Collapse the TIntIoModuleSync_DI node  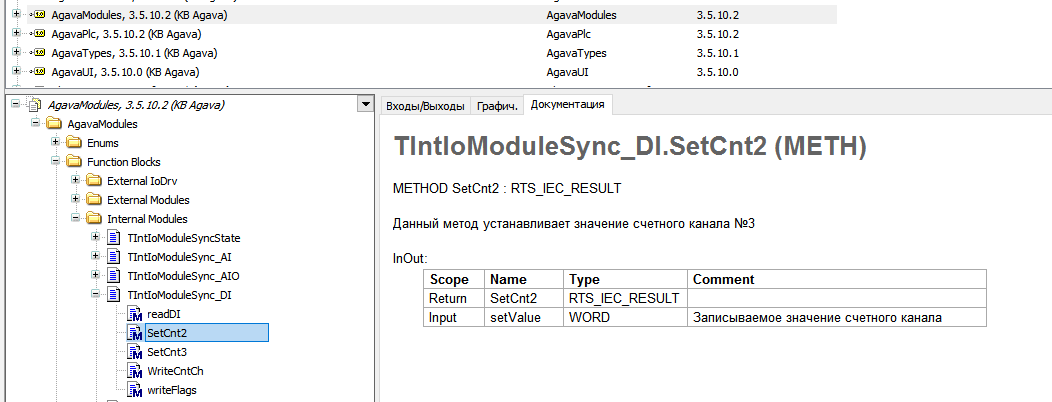[95, 295]
